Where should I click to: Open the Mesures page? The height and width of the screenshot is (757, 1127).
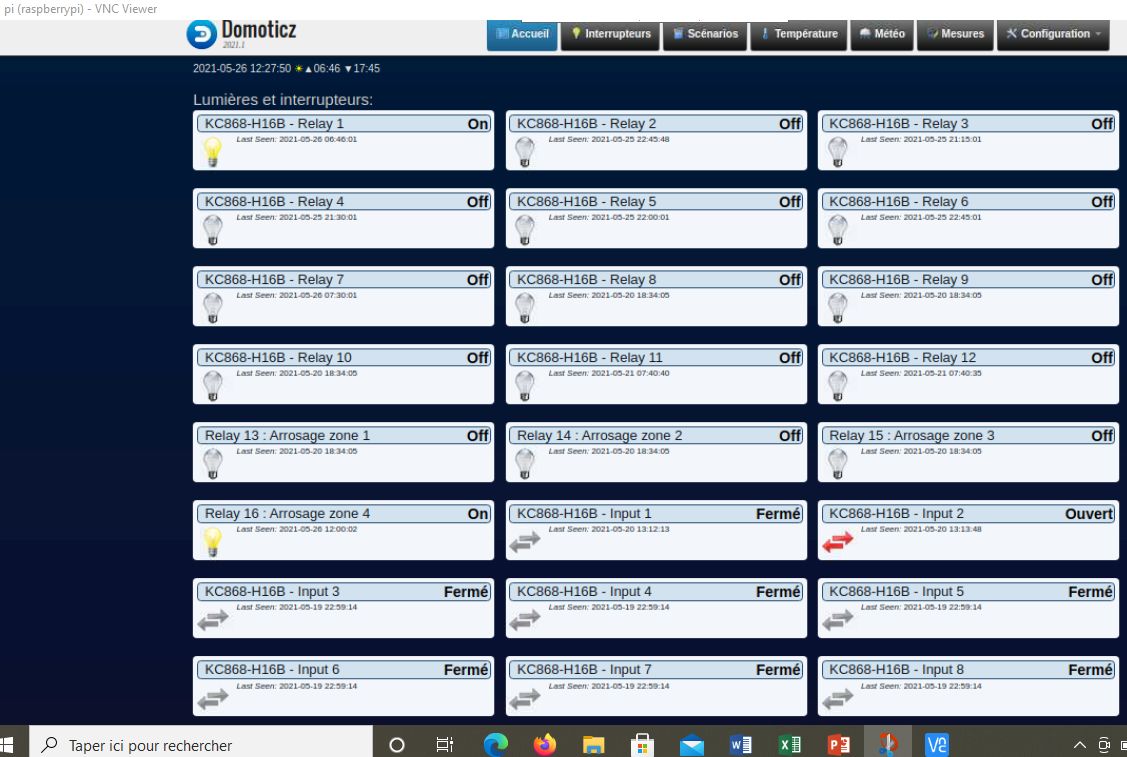click(x=954, y=34)
